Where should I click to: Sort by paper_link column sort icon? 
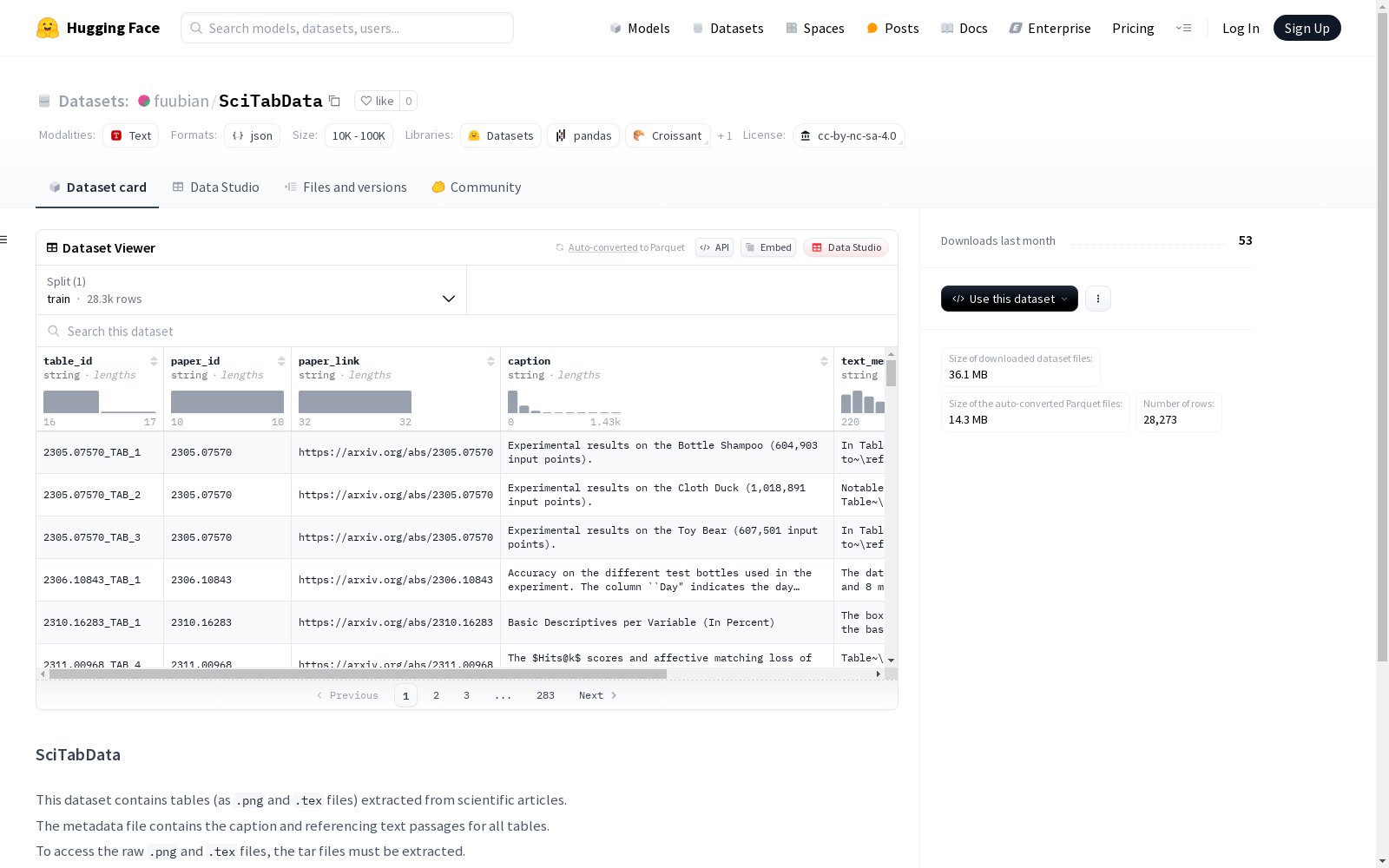pos(490,361)
